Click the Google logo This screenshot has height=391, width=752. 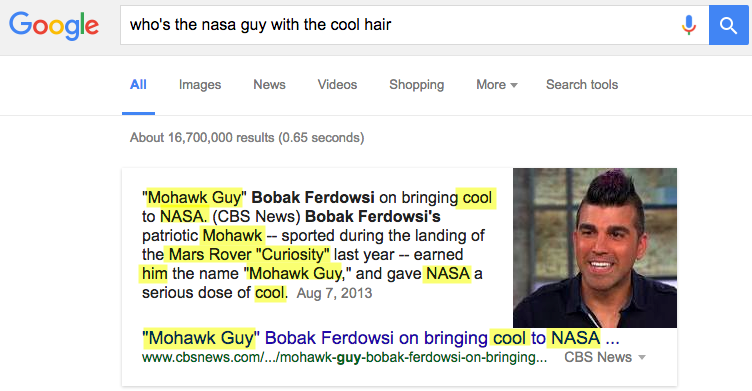54,26
